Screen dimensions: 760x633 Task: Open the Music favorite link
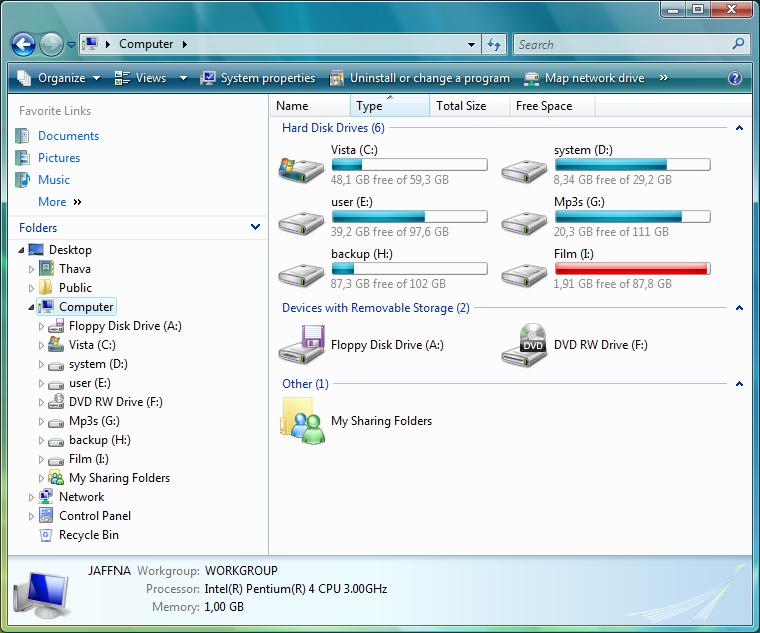(54, 179)
